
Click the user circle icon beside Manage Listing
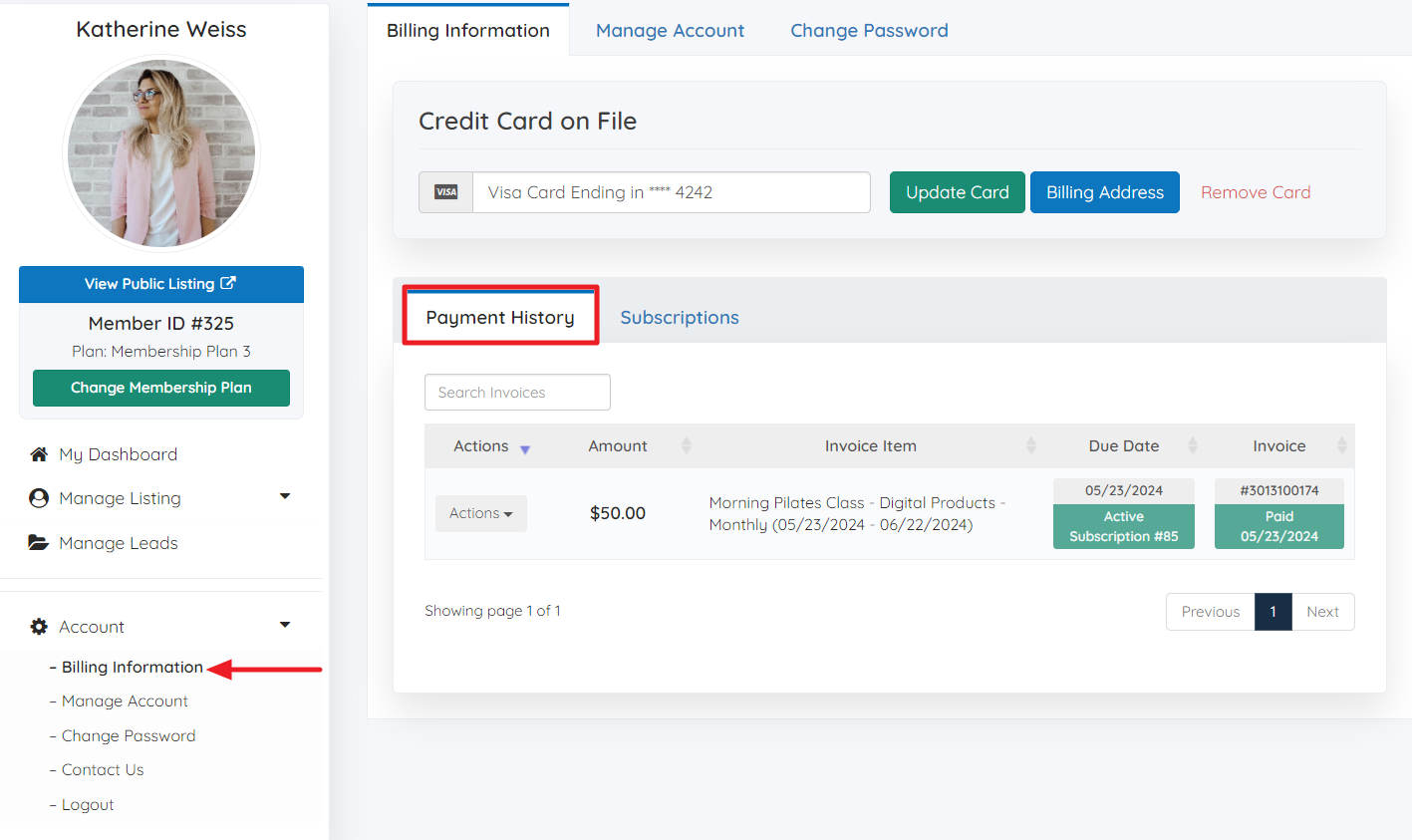pos(39,498)
